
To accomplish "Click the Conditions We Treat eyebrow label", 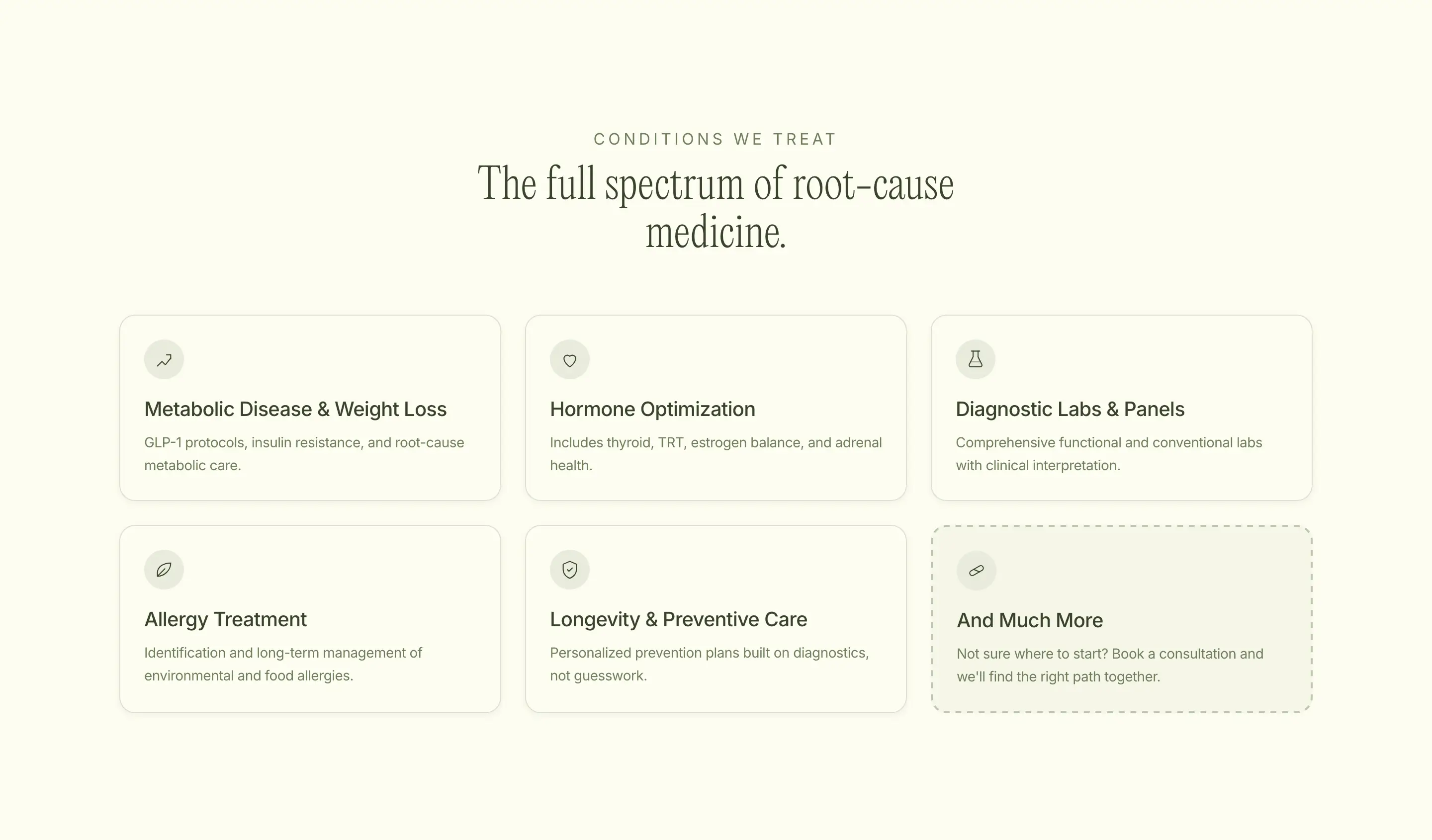I will tap(716, 139).
